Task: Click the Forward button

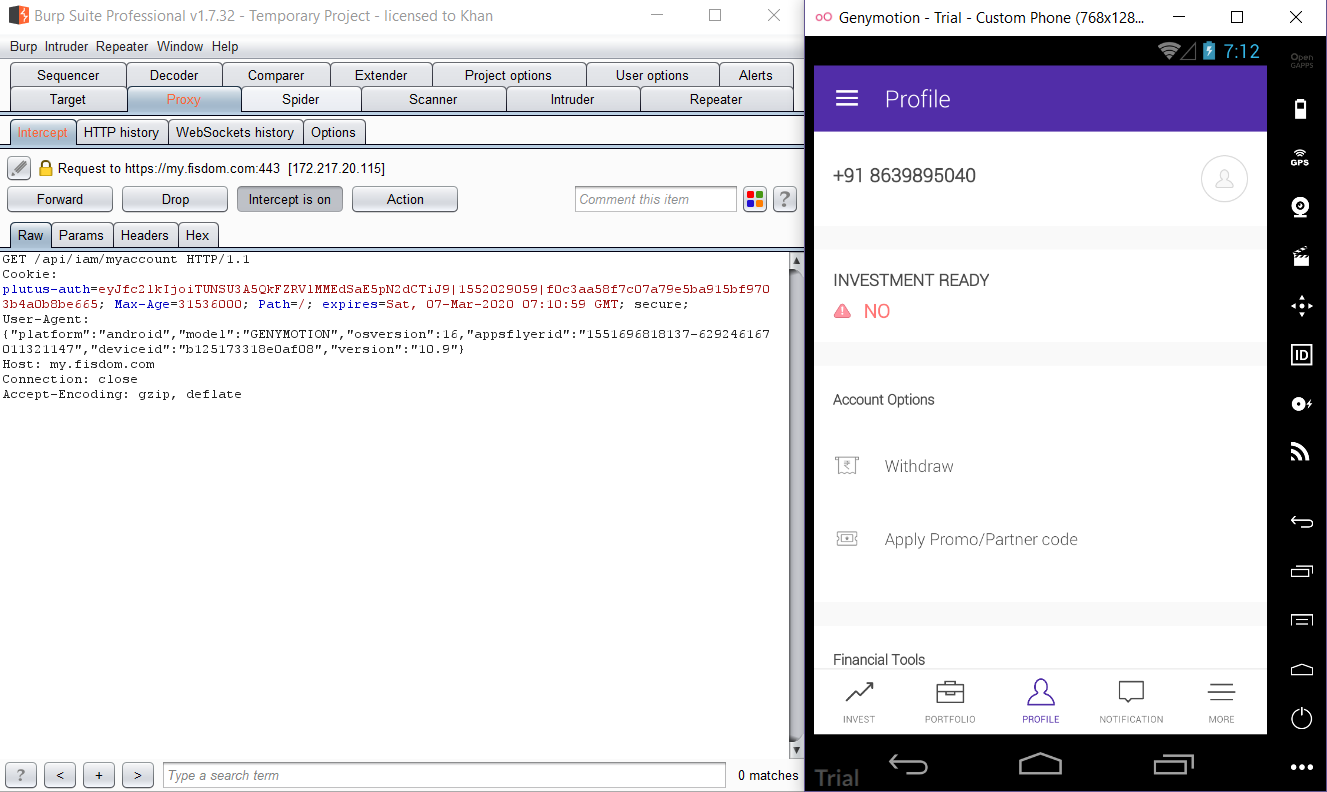Action: [x=60, y=199]
